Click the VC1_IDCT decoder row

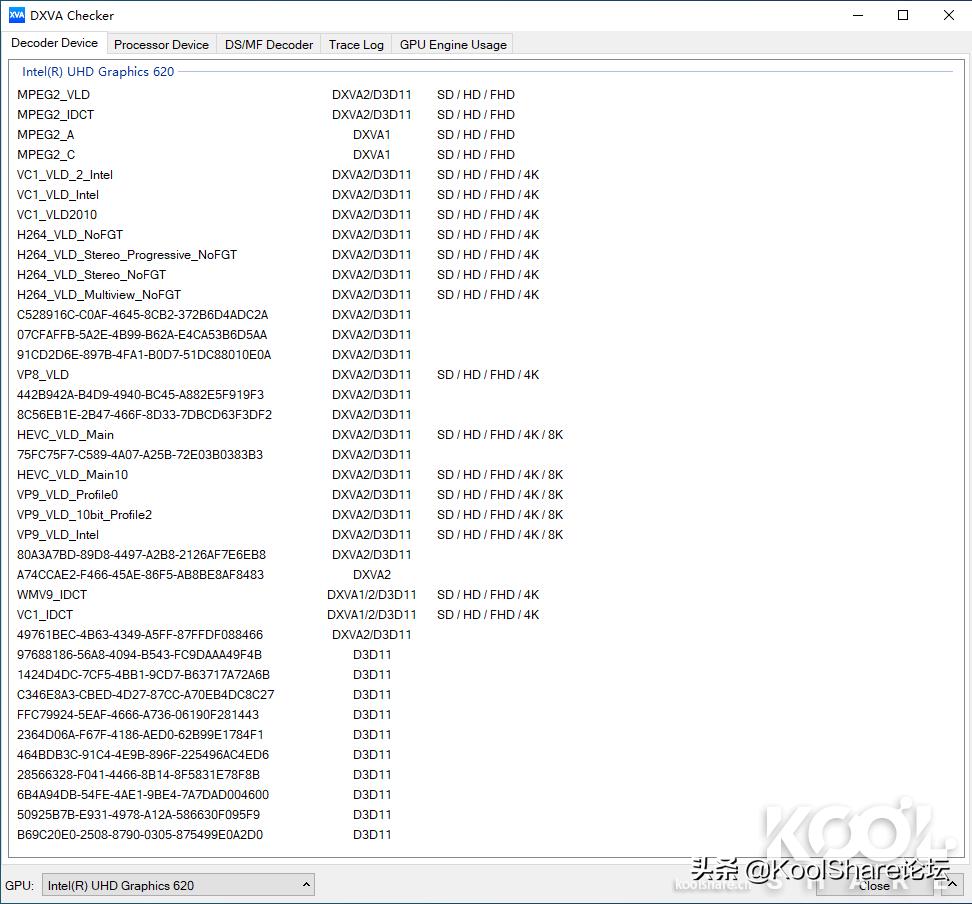coord(44,614)
